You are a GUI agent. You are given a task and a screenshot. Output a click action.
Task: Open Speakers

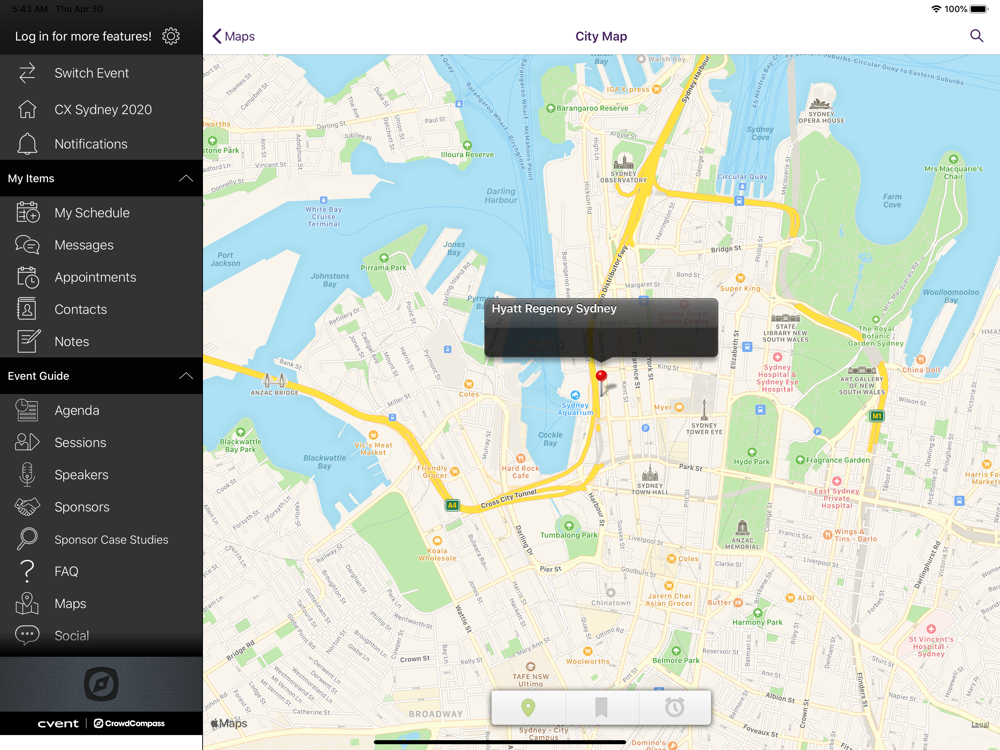coord(101,474)
